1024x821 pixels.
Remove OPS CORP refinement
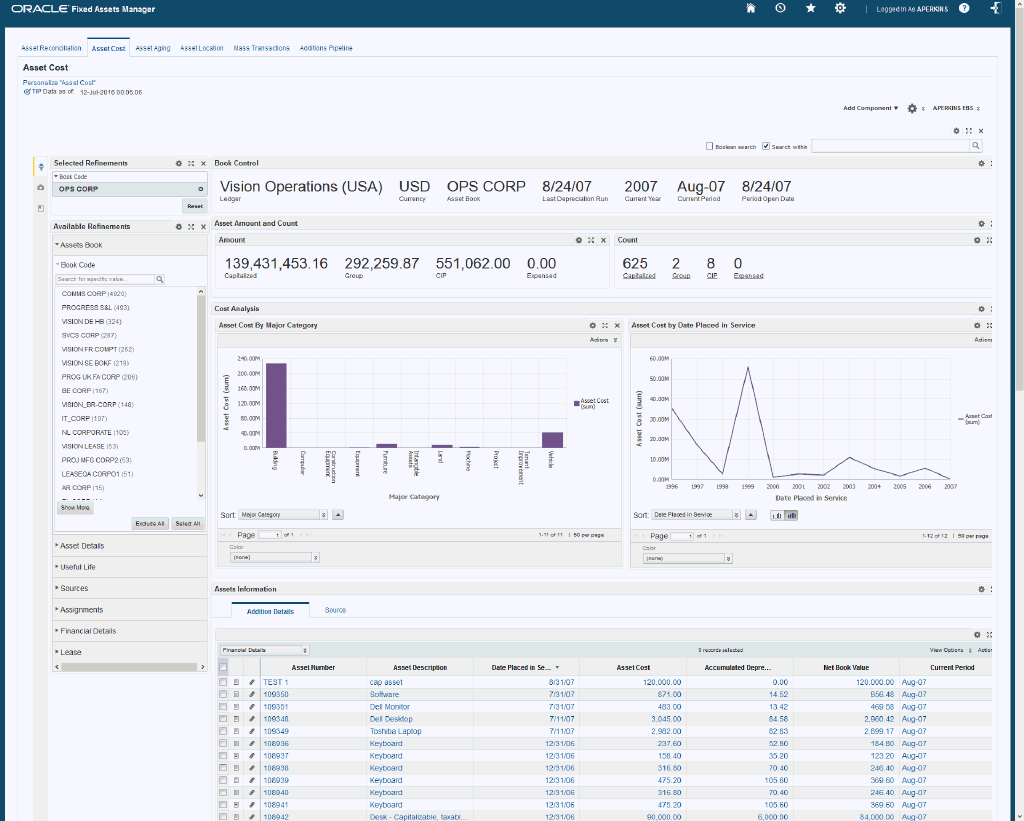[x=200, y=189]
